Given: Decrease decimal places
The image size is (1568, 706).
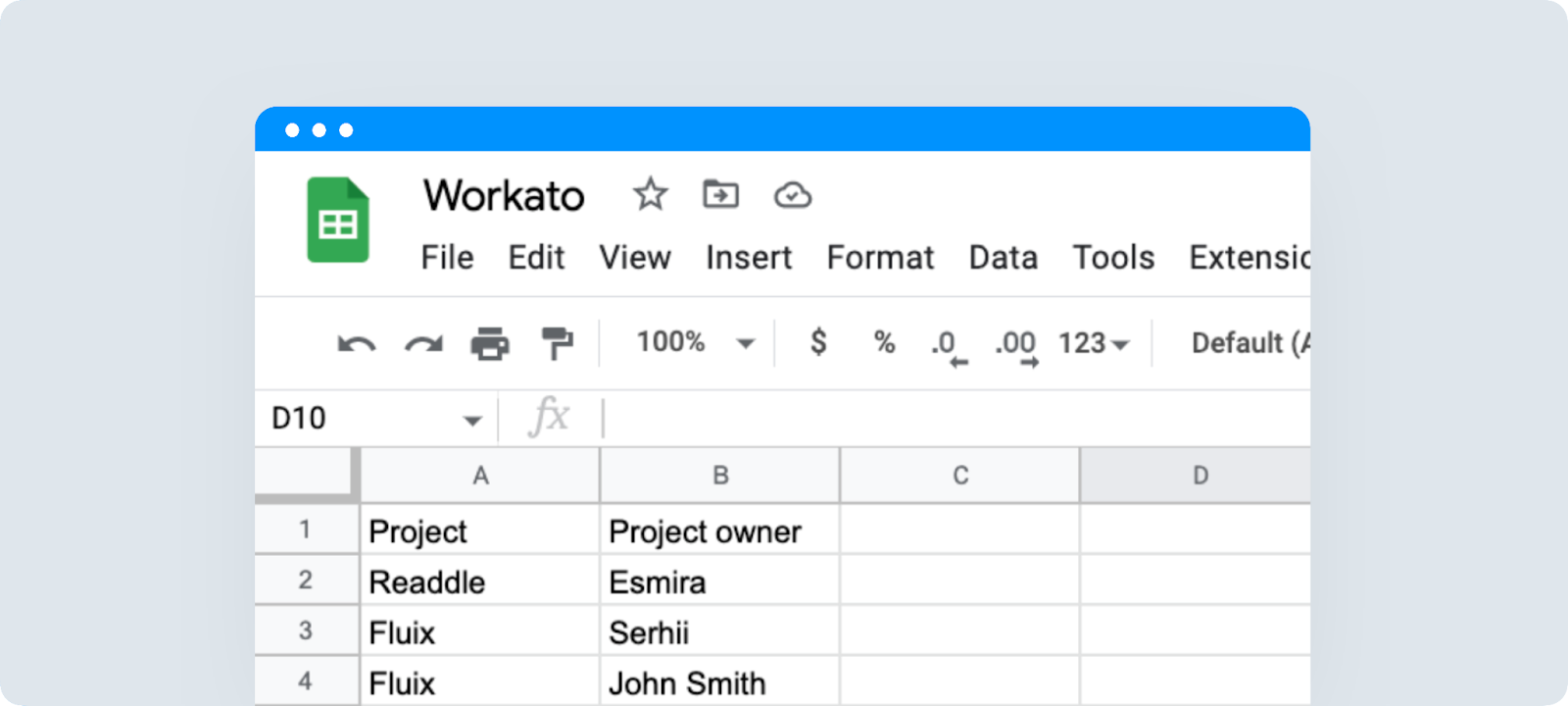Looking at the screenshot, I should pos(948,346).
